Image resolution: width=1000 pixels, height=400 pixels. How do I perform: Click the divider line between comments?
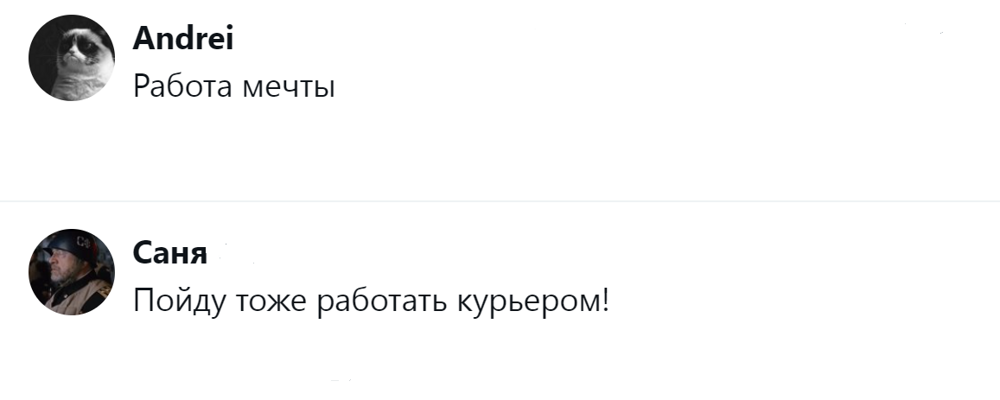pyautogui.click(x=500, y=201)
